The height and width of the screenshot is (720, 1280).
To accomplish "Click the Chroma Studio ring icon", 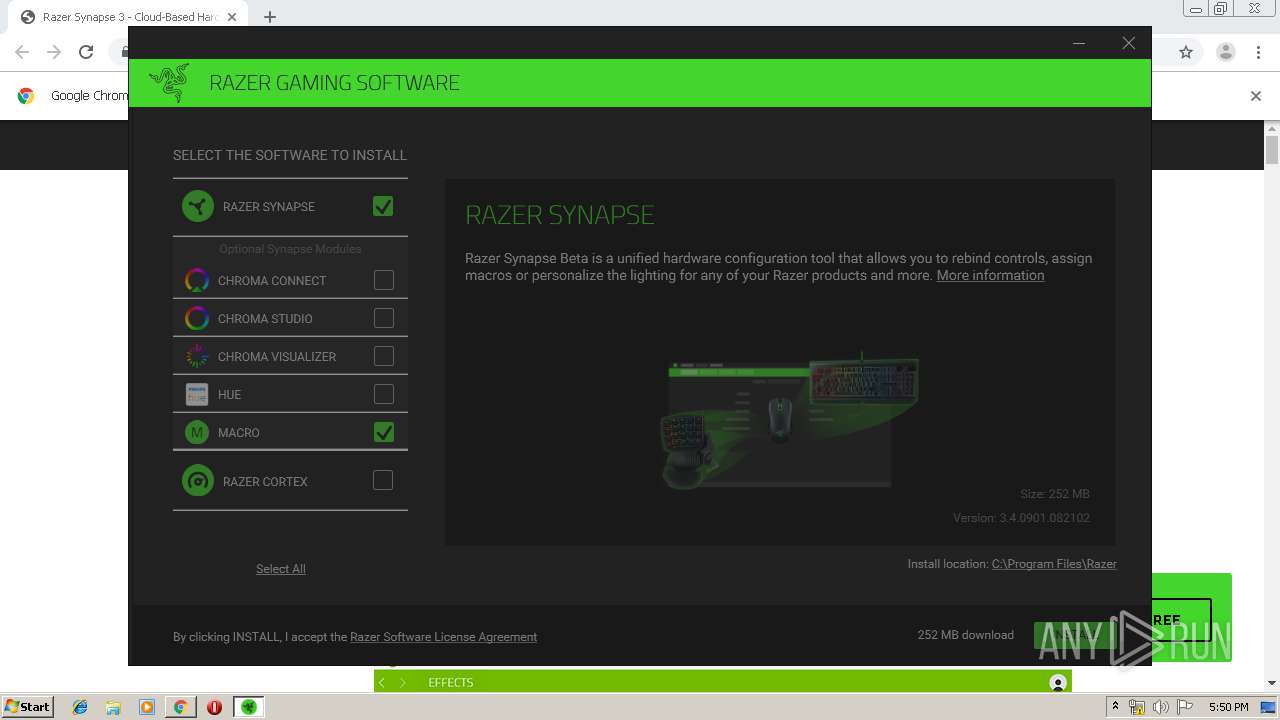I will [x=197, y=319].
